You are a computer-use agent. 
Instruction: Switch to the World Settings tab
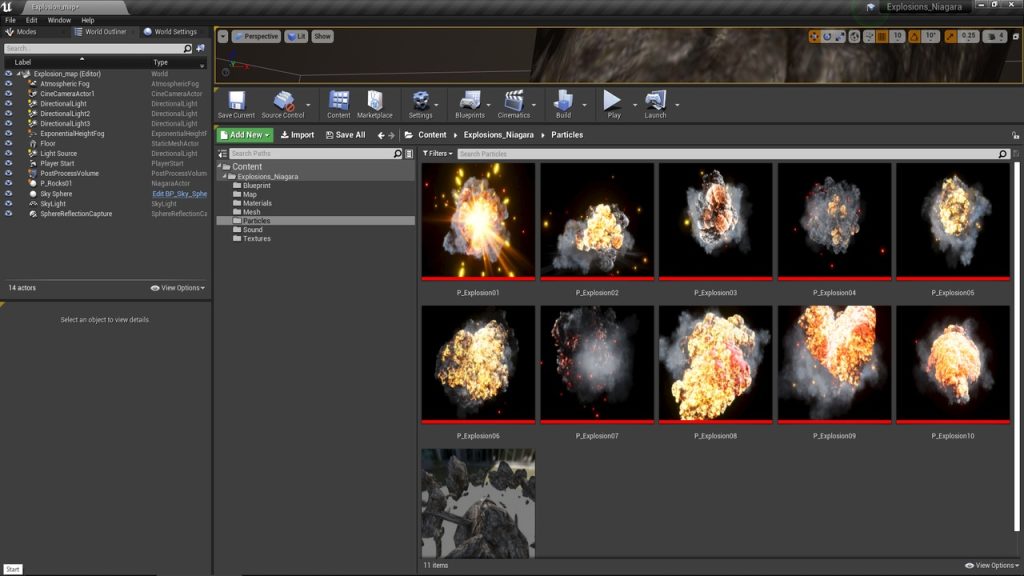coord(170,32)
